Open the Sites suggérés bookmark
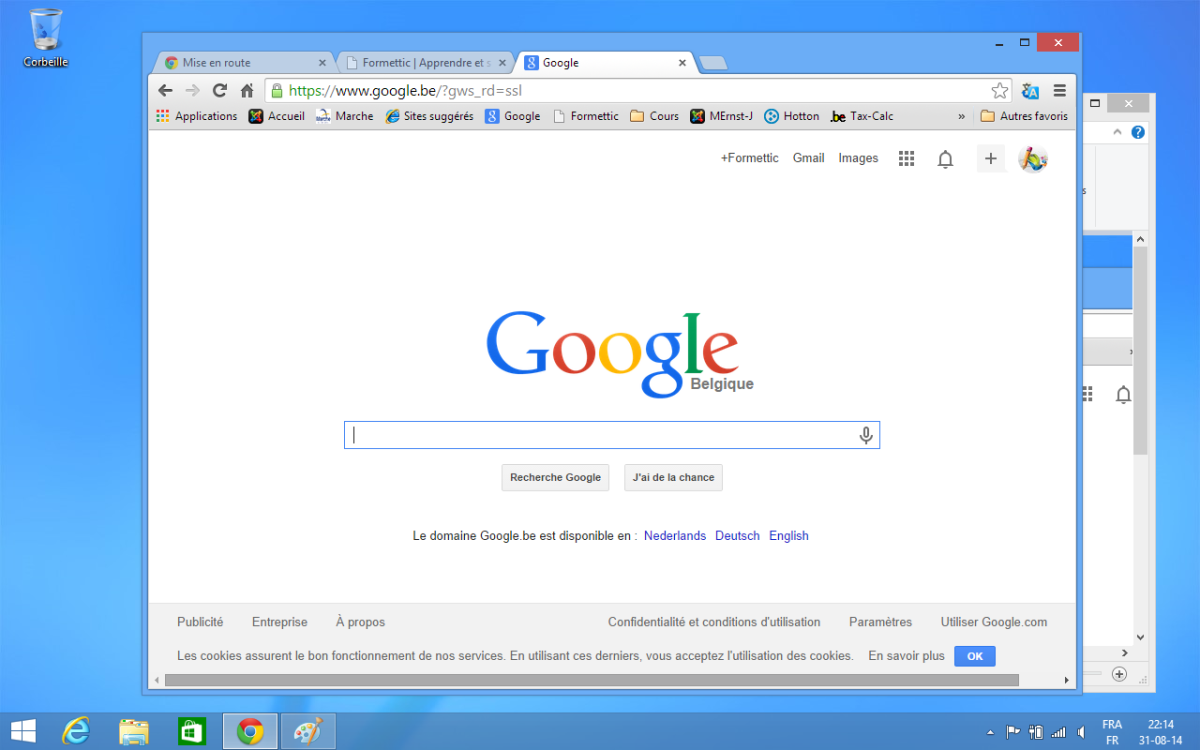This screenshot has height=750, width=1200. click(x=429, y=116)
